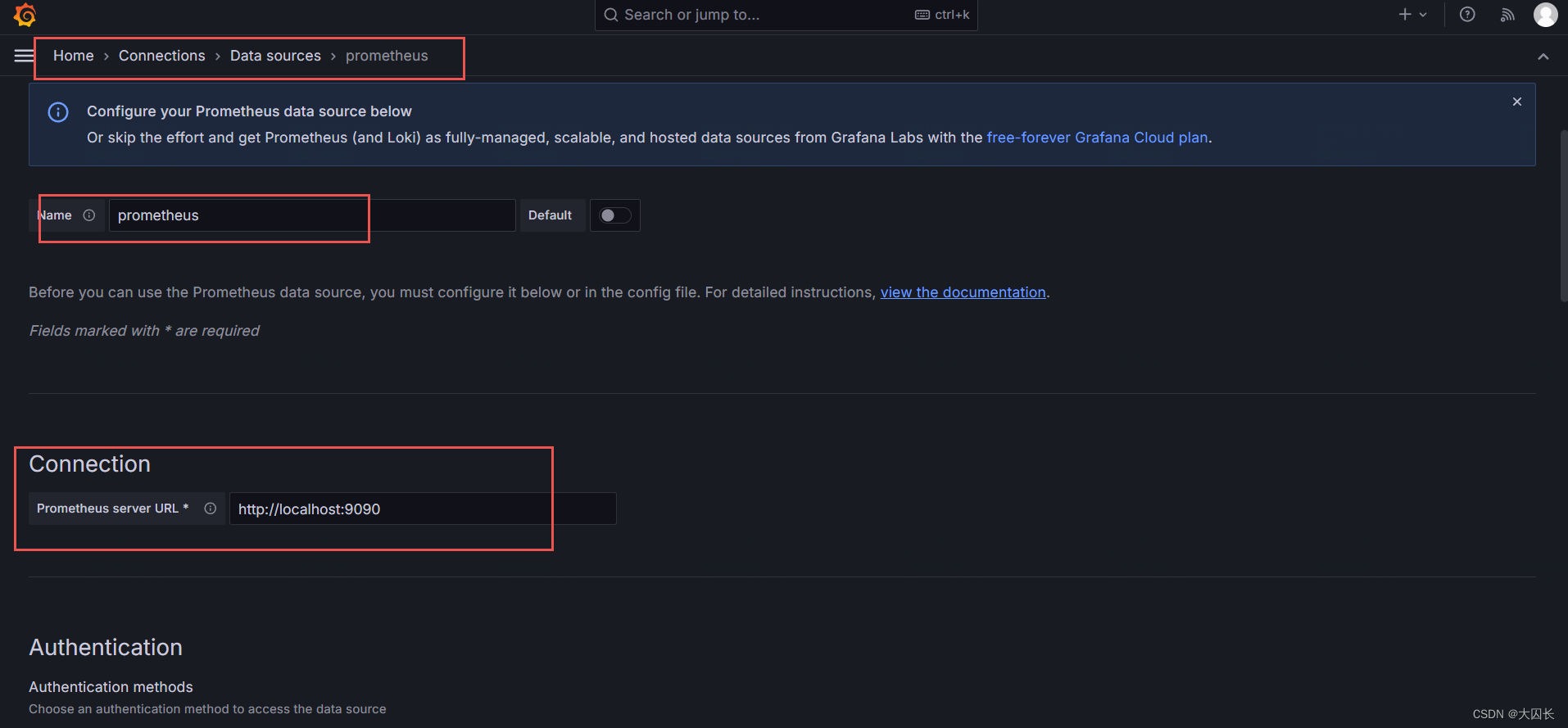Open the Help question mark icon

click(x=1467, y=14)
